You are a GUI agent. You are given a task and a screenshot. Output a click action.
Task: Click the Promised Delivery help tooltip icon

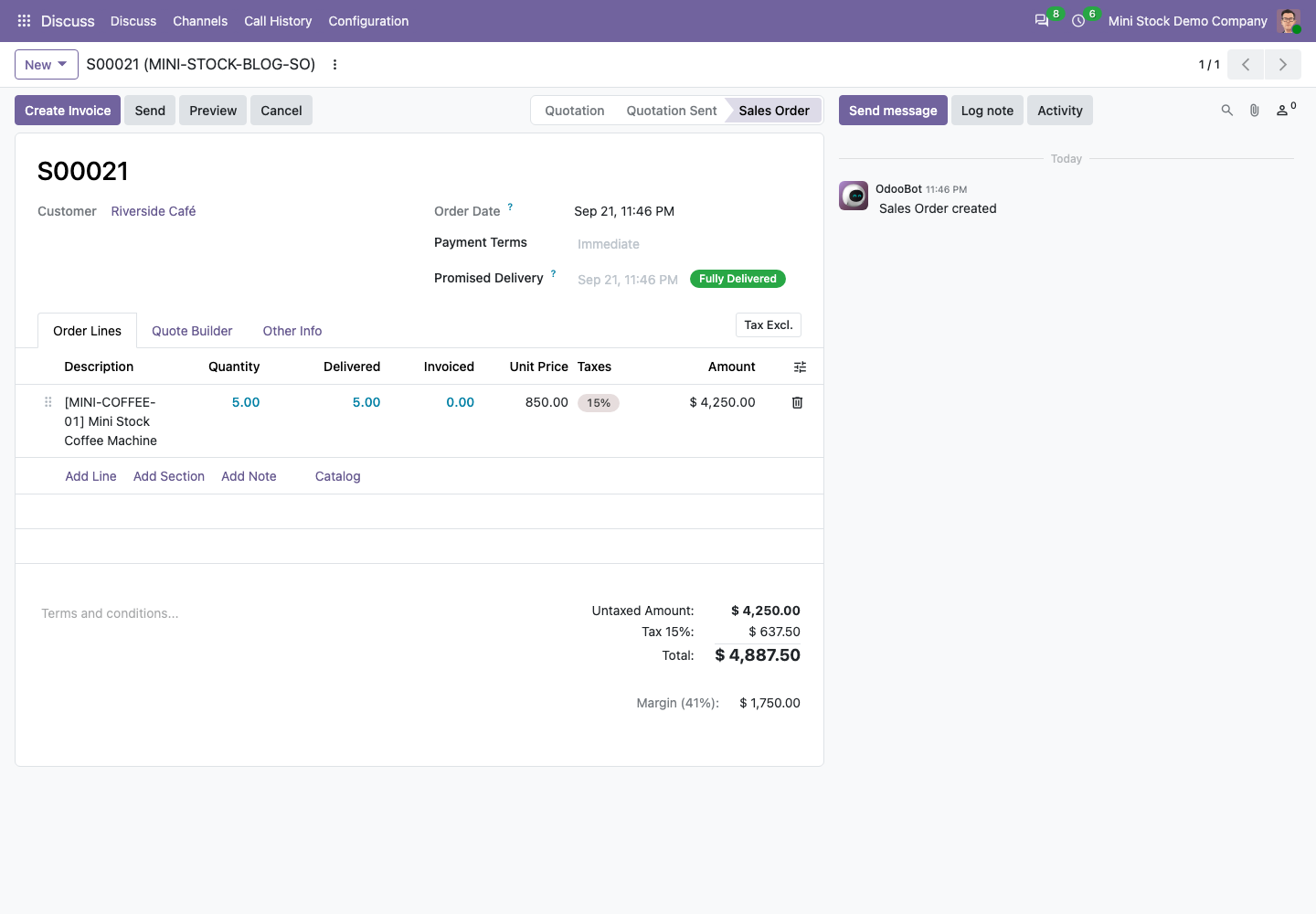[x=553, y=274]
